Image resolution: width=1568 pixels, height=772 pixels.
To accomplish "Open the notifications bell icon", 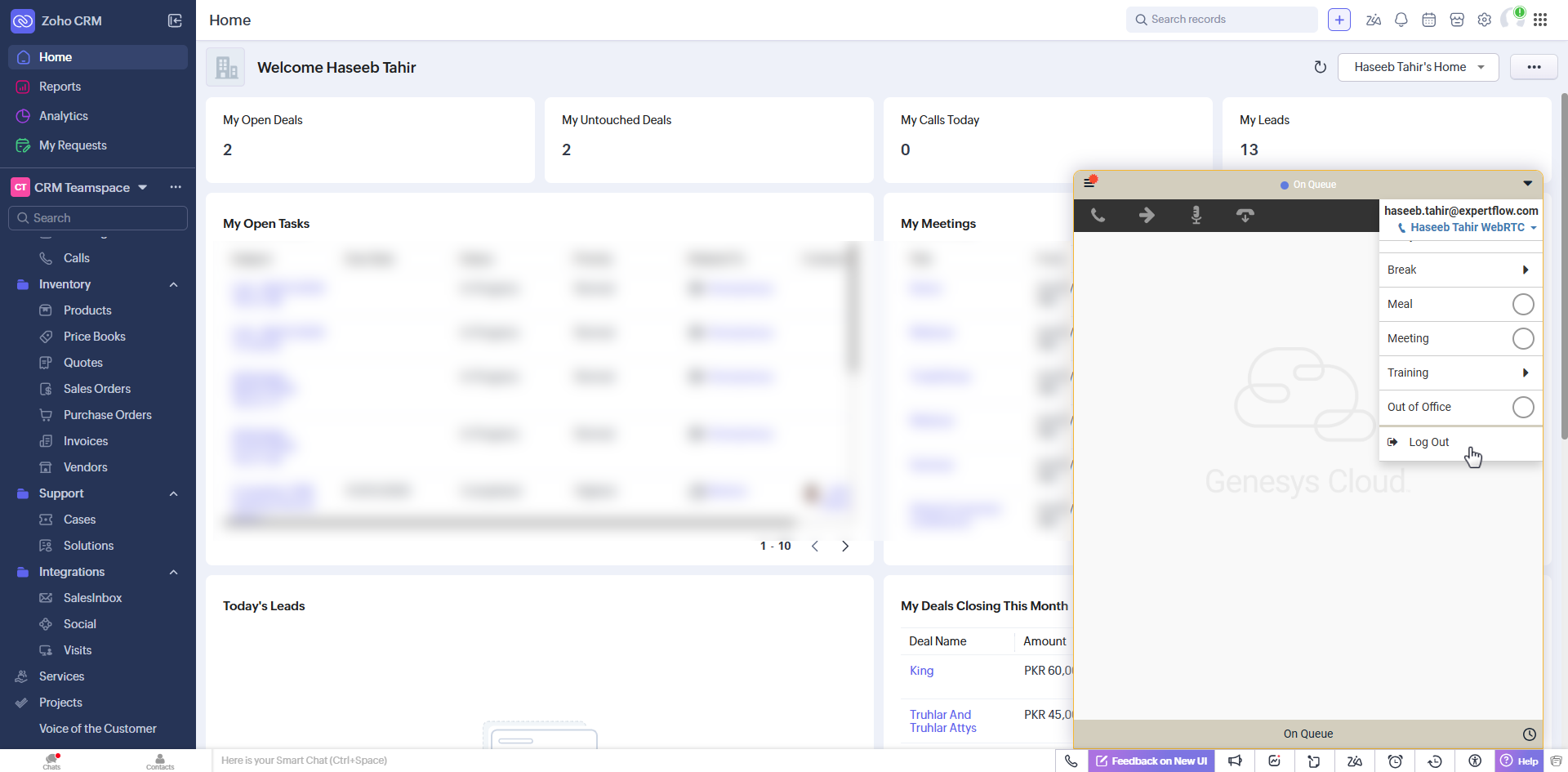I will [x=1401, y=20].
